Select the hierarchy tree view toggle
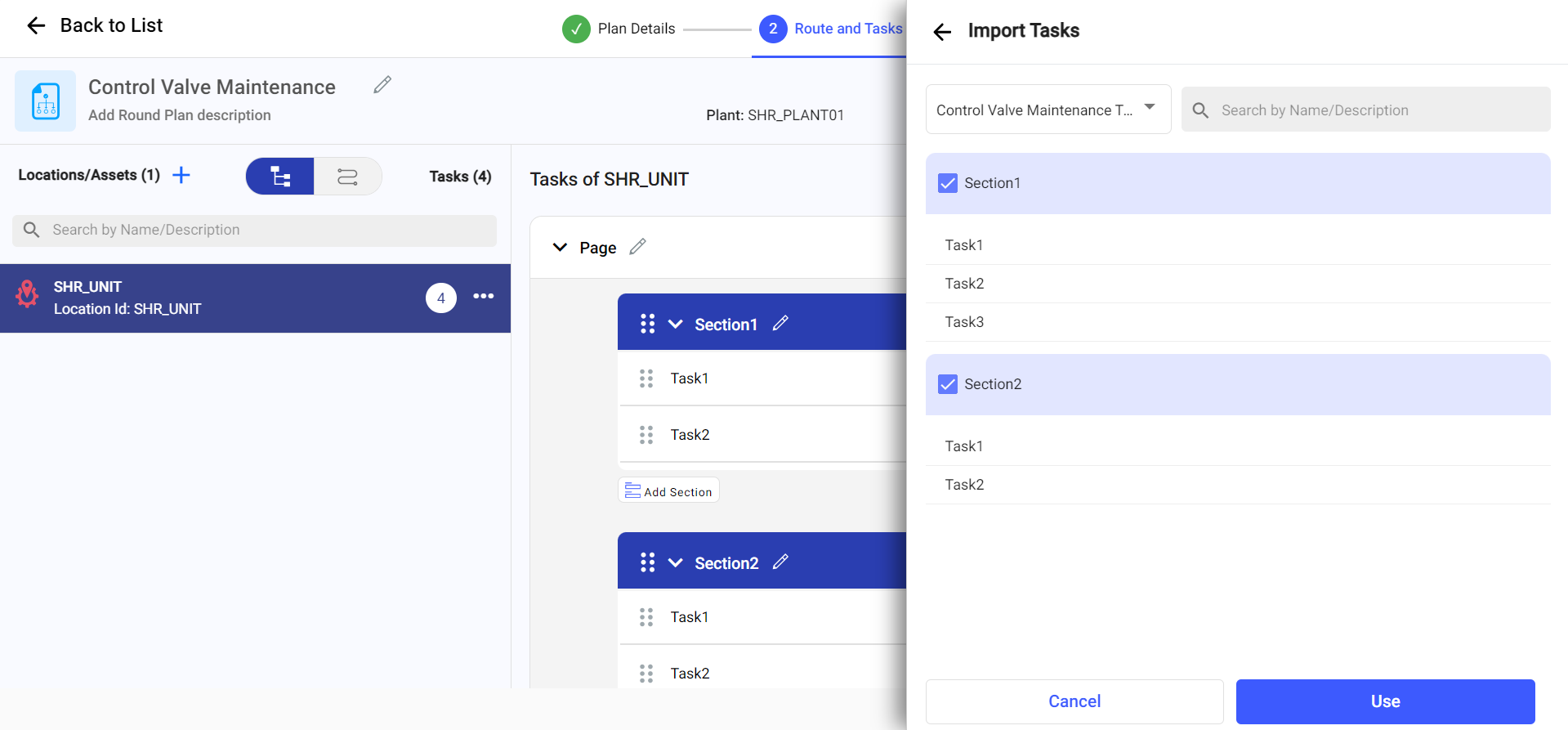 tap(280, 177)
